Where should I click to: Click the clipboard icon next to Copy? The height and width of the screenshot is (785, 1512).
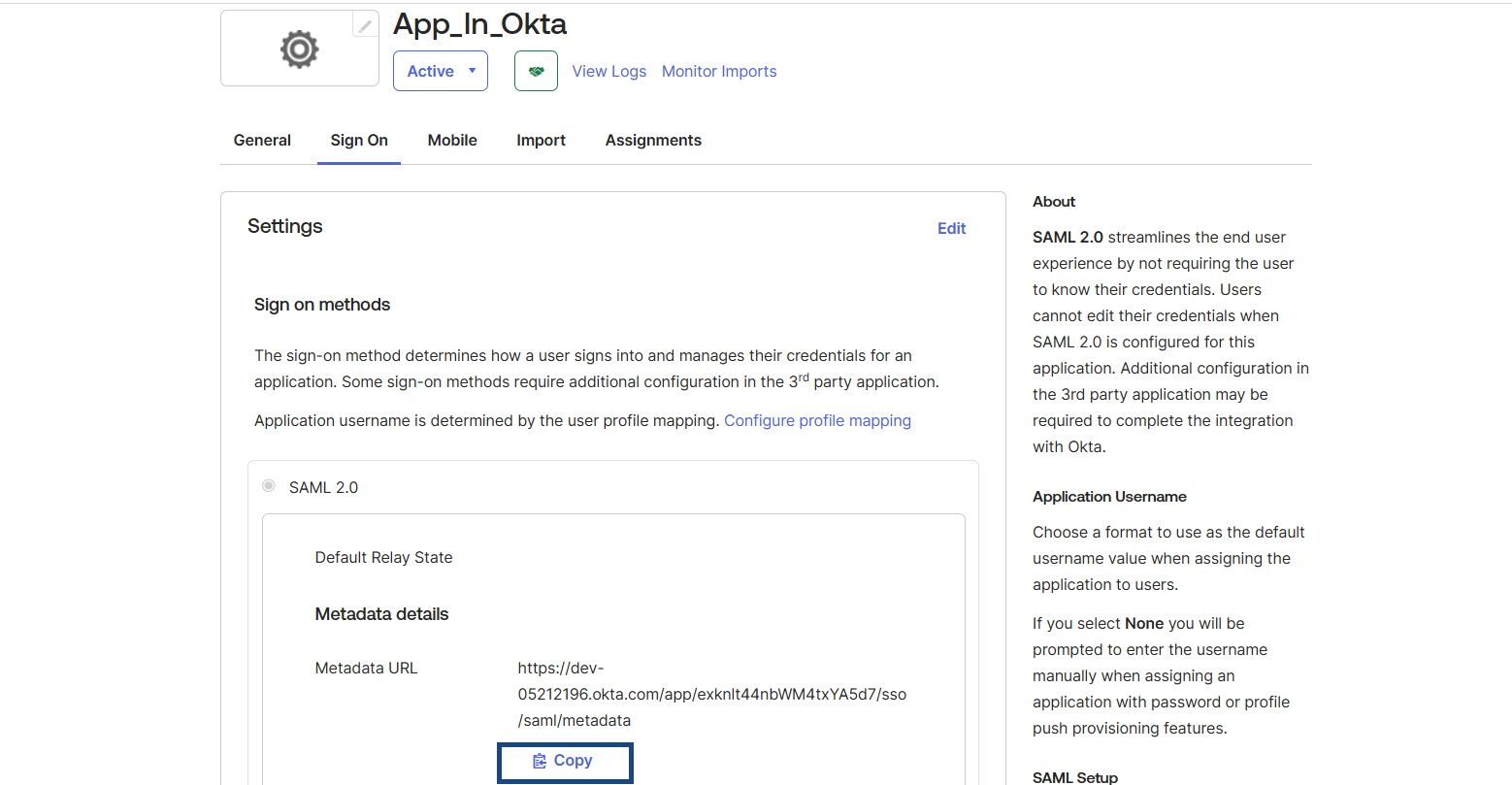540,761
